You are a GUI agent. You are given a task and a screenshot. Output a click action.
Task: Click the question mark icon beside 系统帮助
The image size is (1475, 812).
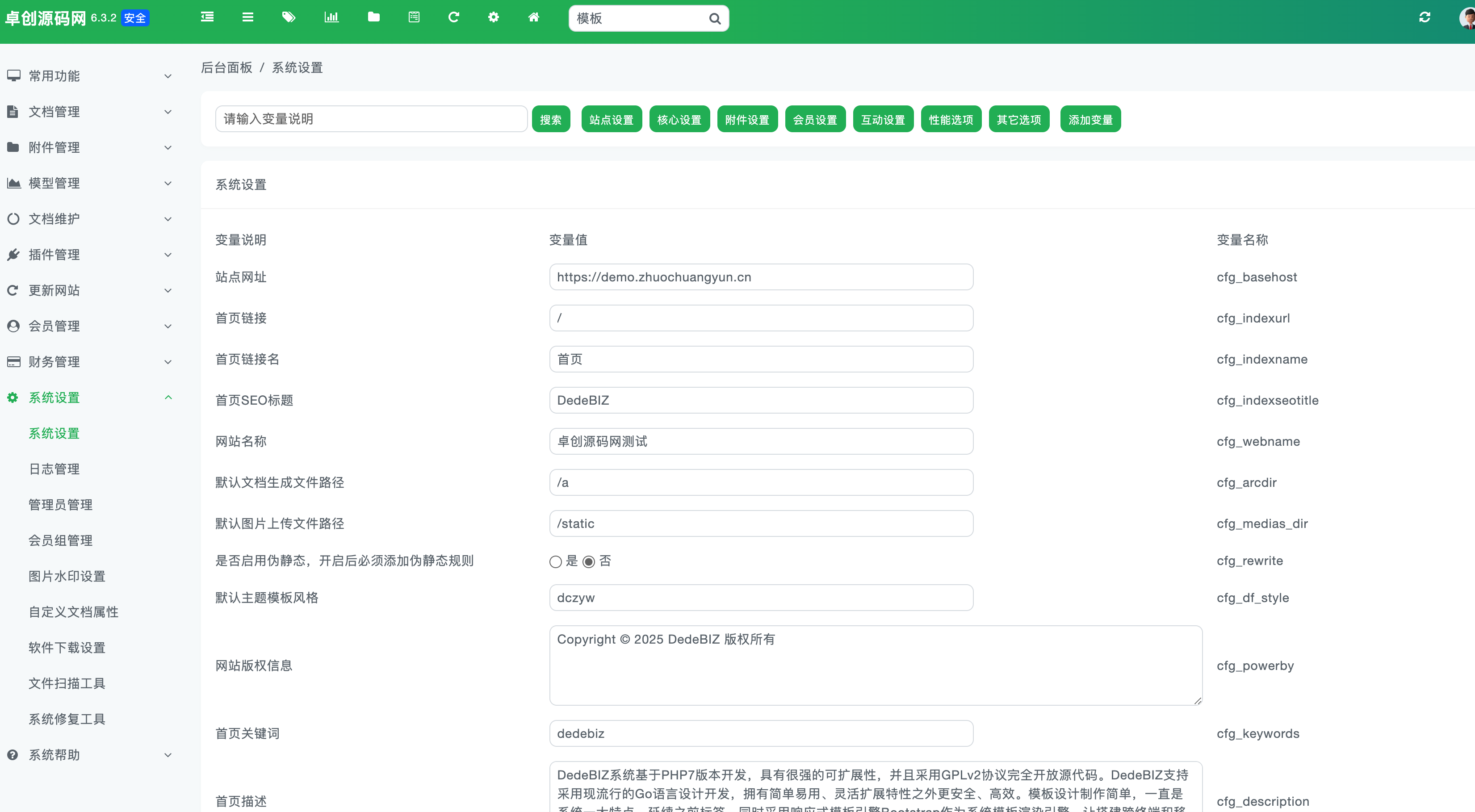13,755
